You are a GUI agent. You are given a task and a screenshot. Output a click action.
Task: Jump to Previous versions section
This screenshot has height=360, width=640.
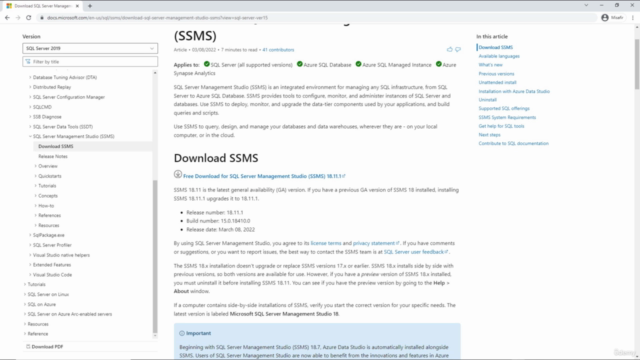coord(496,74)
